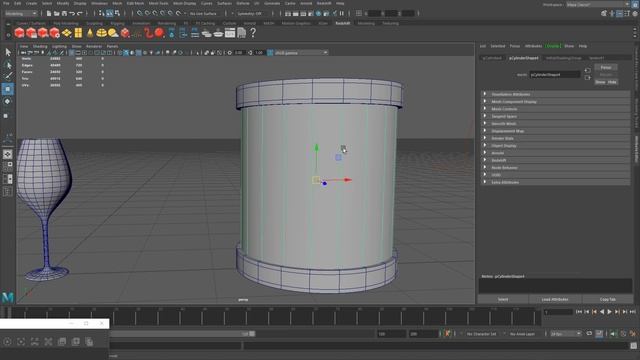
Task: Open the 24 fps frame rate dropdown
Action: (565, 334)
